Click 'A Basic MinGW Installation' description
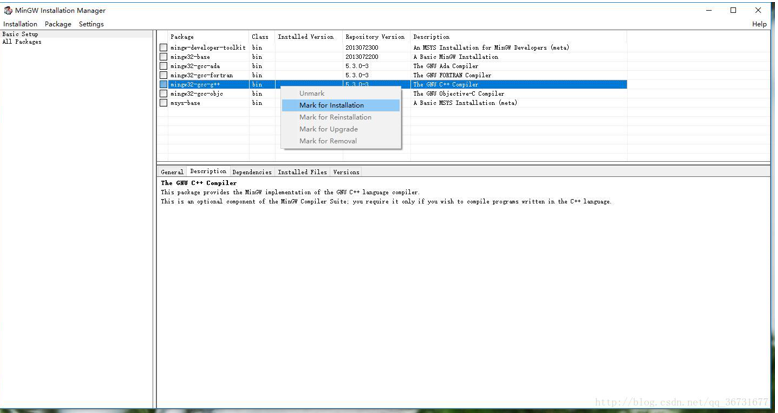This screenshot has height=413, width=778. click(455, 57)
